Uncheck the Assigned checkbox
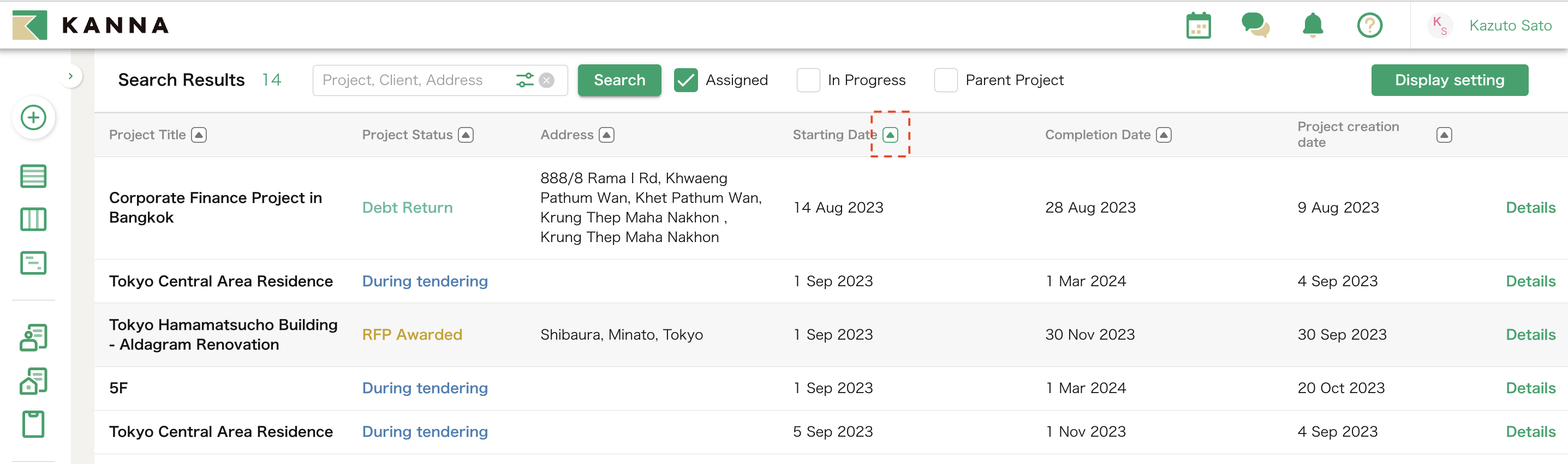The height and width of the screenshot is (464, 1568). point(685,80)
